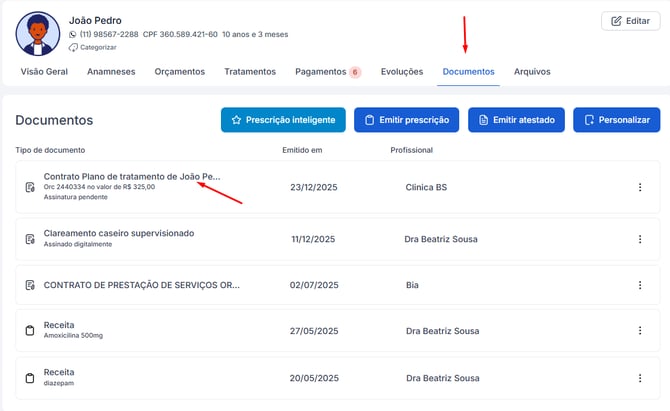Click the document icon for Contrato Plano de tratamento
The width and height of the screenshot is (670, 411).
pos(30,187)
